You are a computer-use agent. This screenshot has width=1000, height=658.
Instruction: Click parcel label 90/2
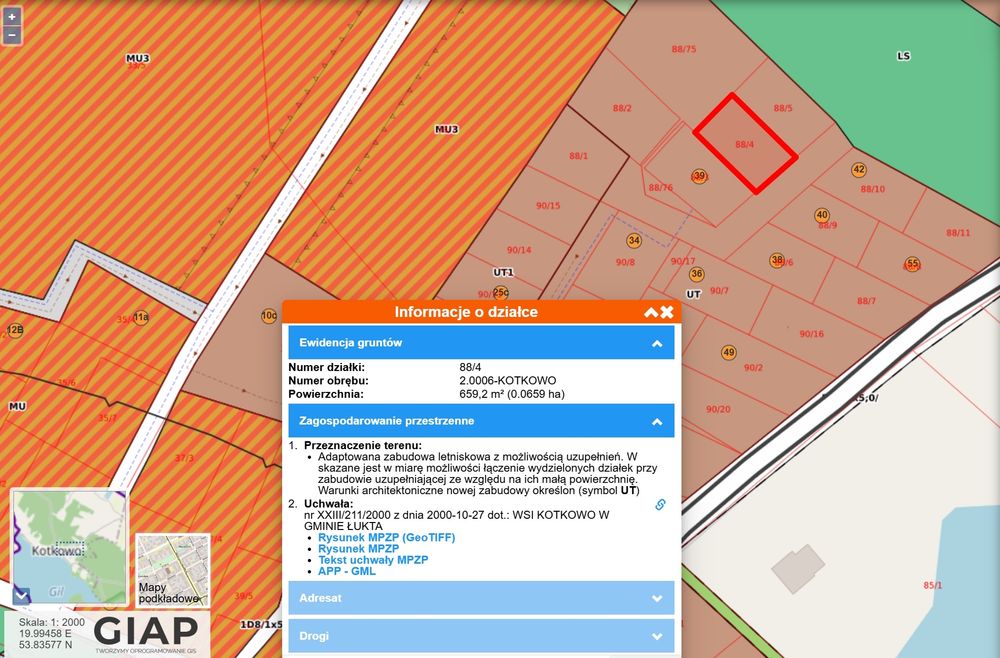[x=753, y=367]
